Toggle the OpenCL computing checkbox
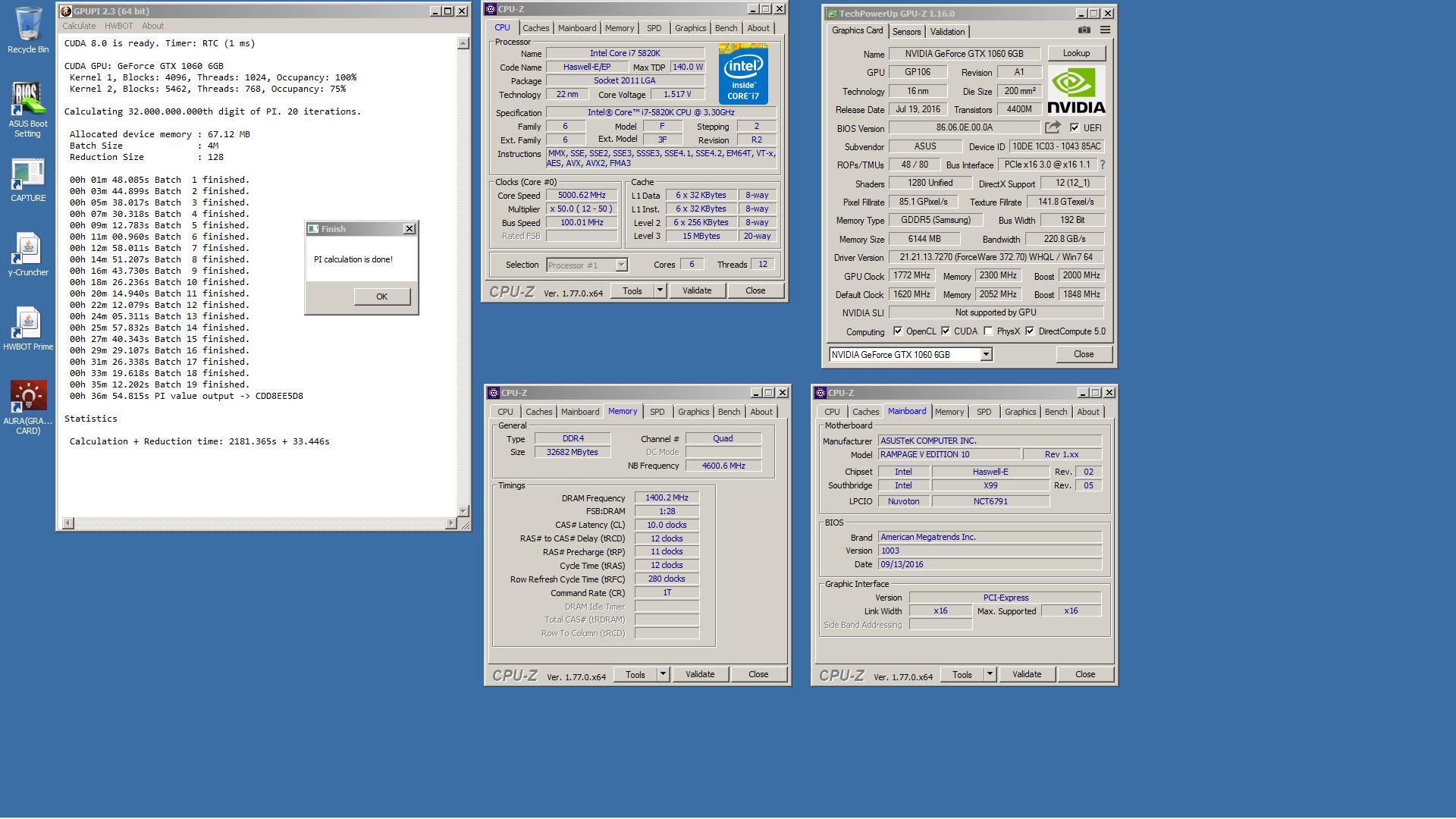 coord(898,331)
